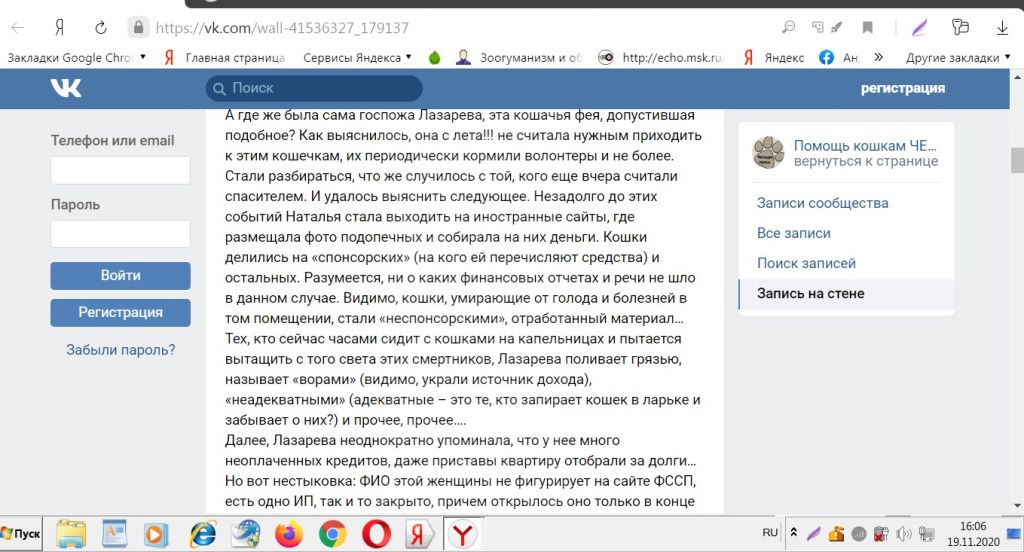Open Internet Explorer from the taskbar
The image size is (1024, 552).
coord(203,535)
